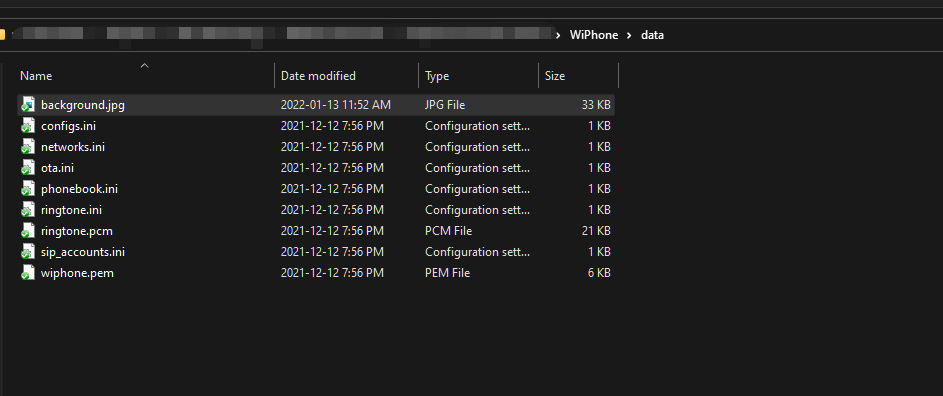Select the networks.ini file icon

tap(28, 147)
